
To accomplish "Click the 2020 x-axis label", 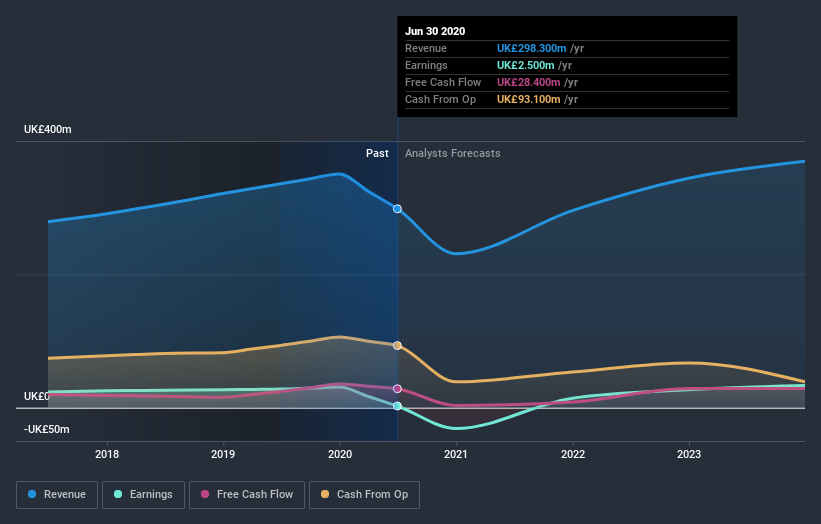I will 340,454.
